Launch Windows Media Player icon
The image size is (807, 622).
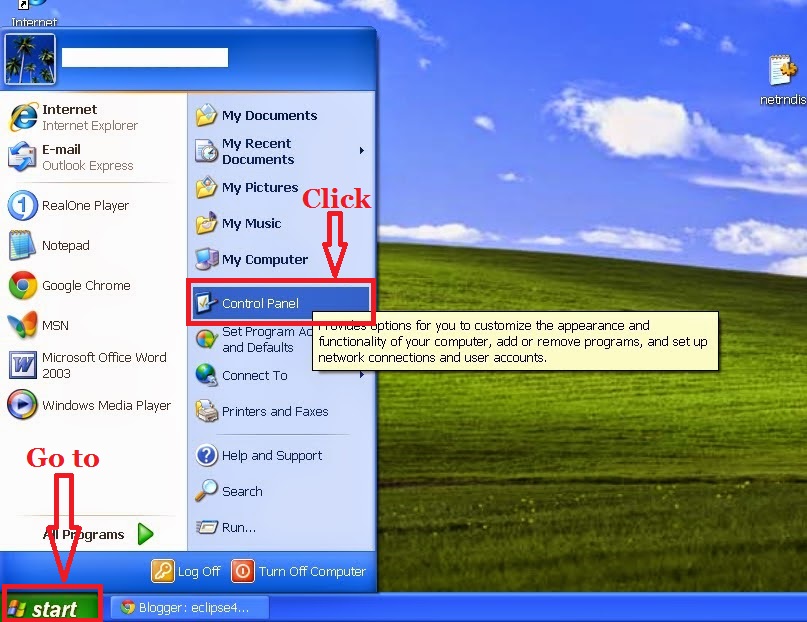pyautogui.click(x=22, y=405)
